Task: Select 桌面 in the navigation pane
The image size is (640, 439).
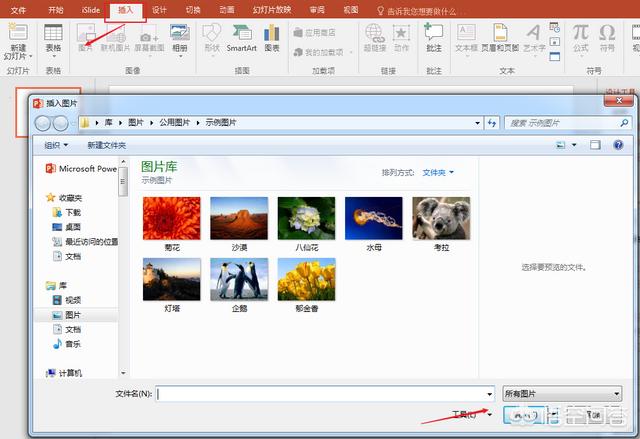Action: click(x=73, y=227)
